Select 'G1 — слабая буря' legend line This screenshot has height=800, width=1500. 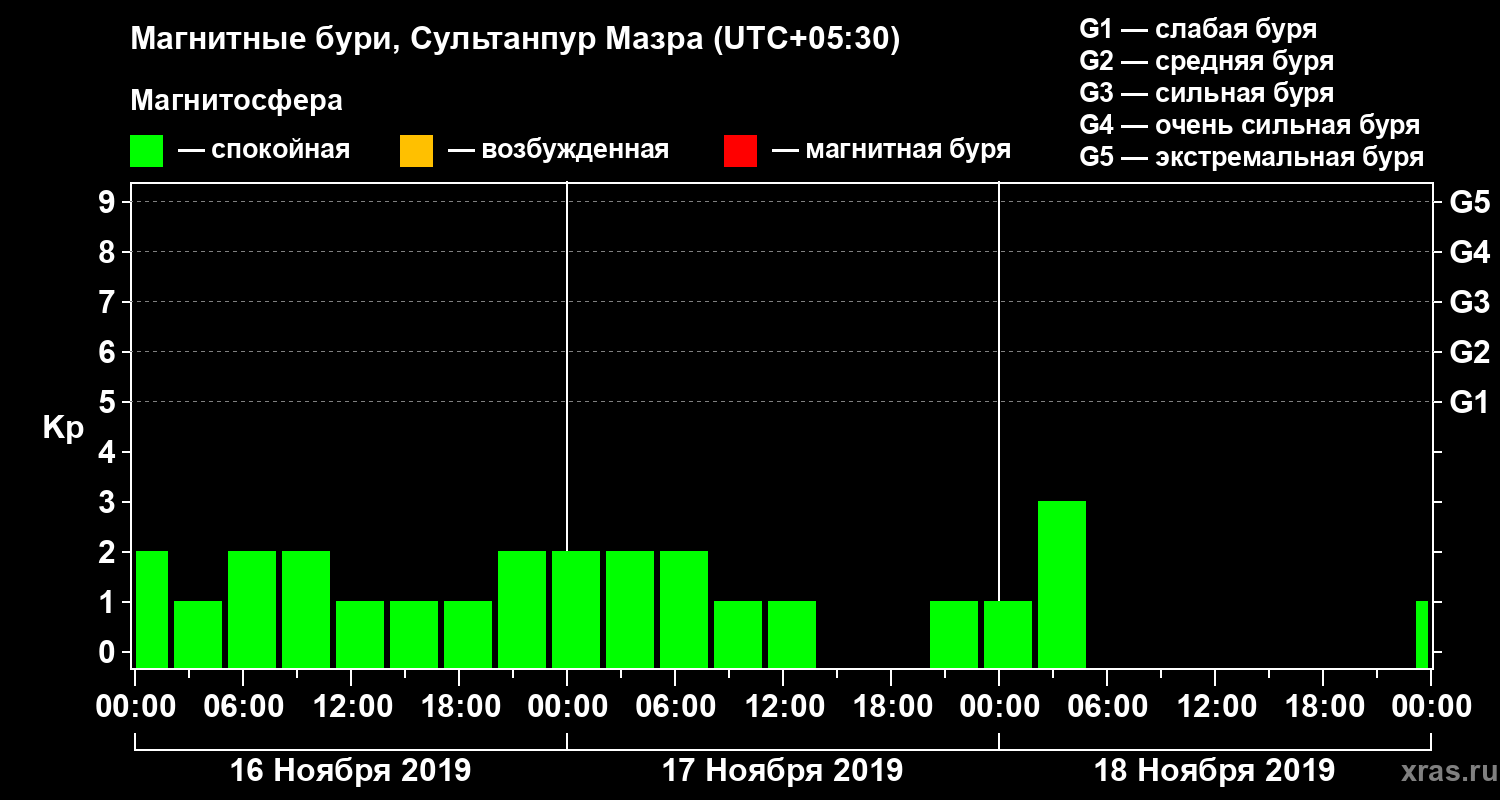click(x=1198, y=29)
